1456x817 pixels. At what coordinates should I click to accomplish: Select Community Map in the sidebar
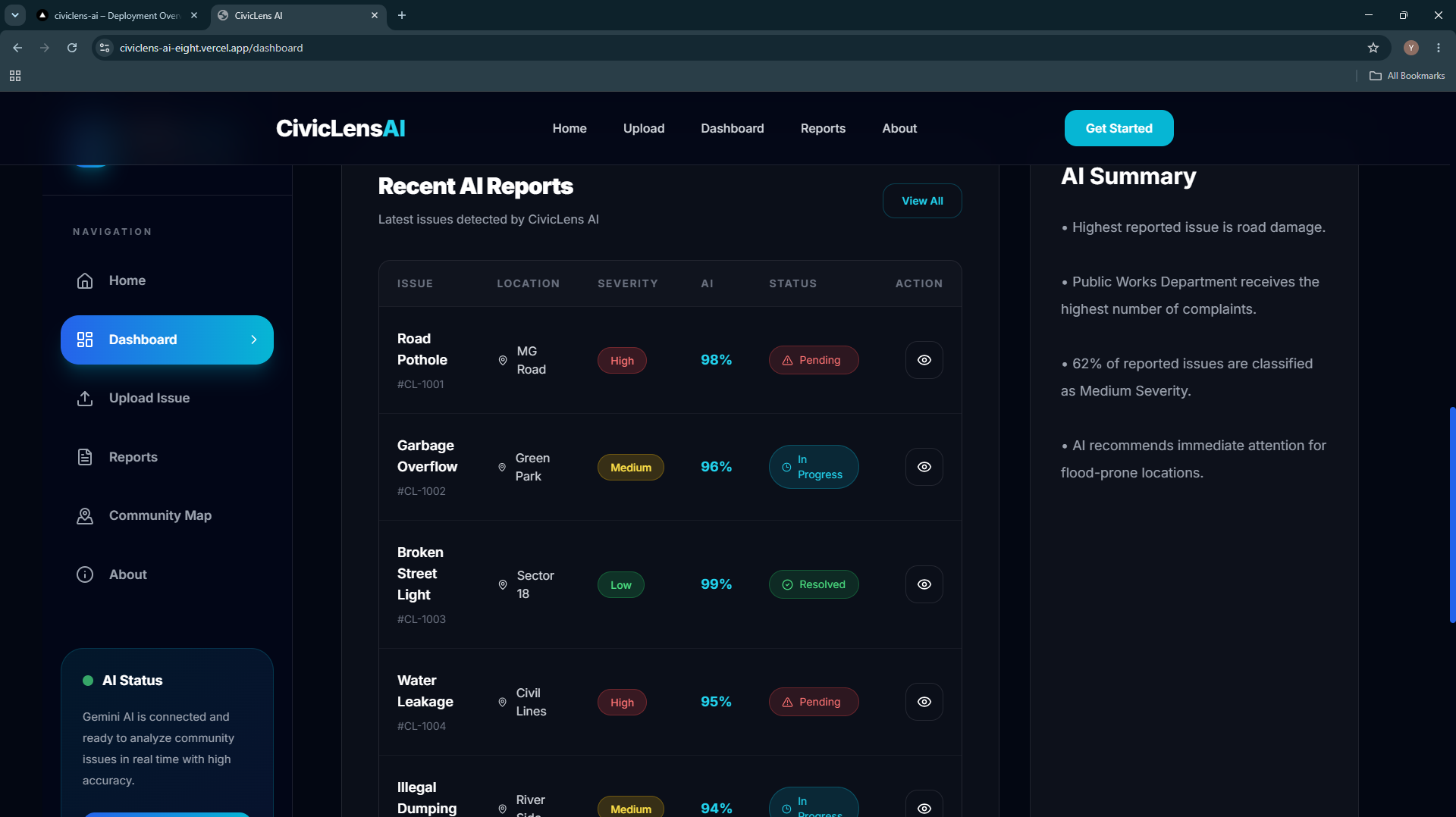coord(167,515)
